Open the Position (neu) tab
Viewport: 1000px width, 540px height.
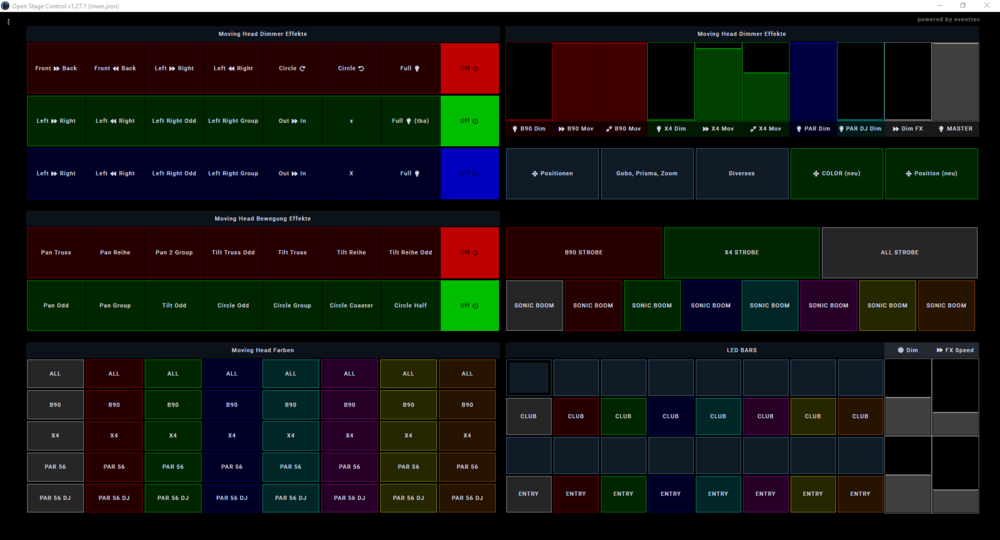click(932, 173)
